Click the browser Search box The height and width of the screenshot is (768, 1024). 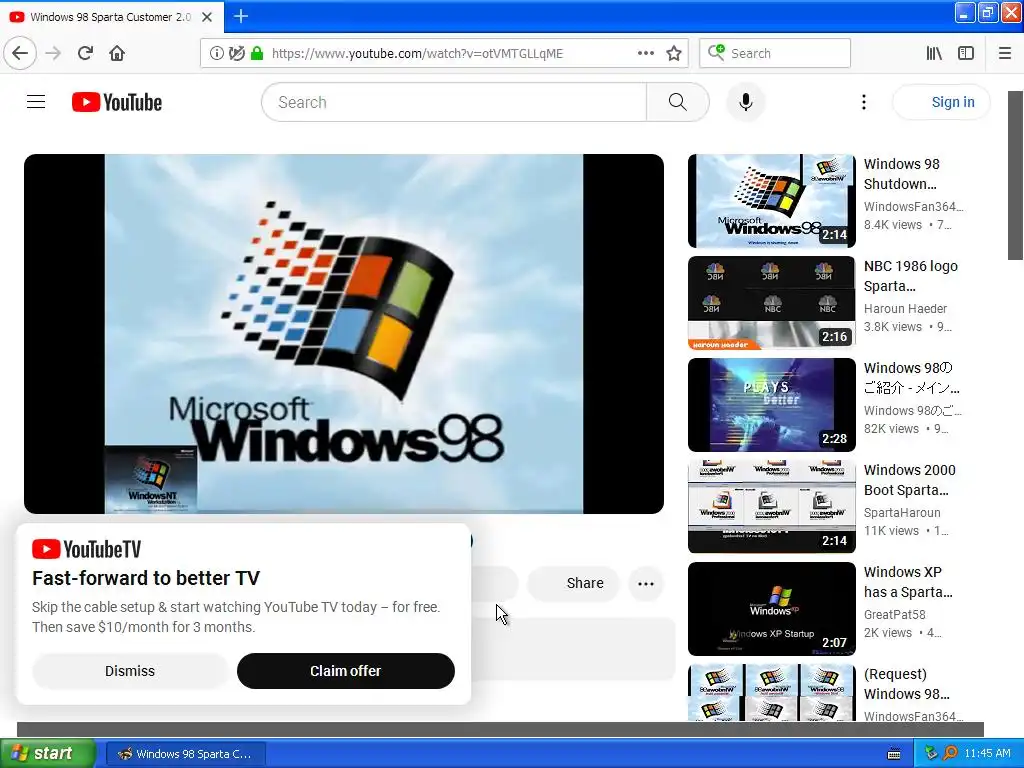[x=775, y=54]
